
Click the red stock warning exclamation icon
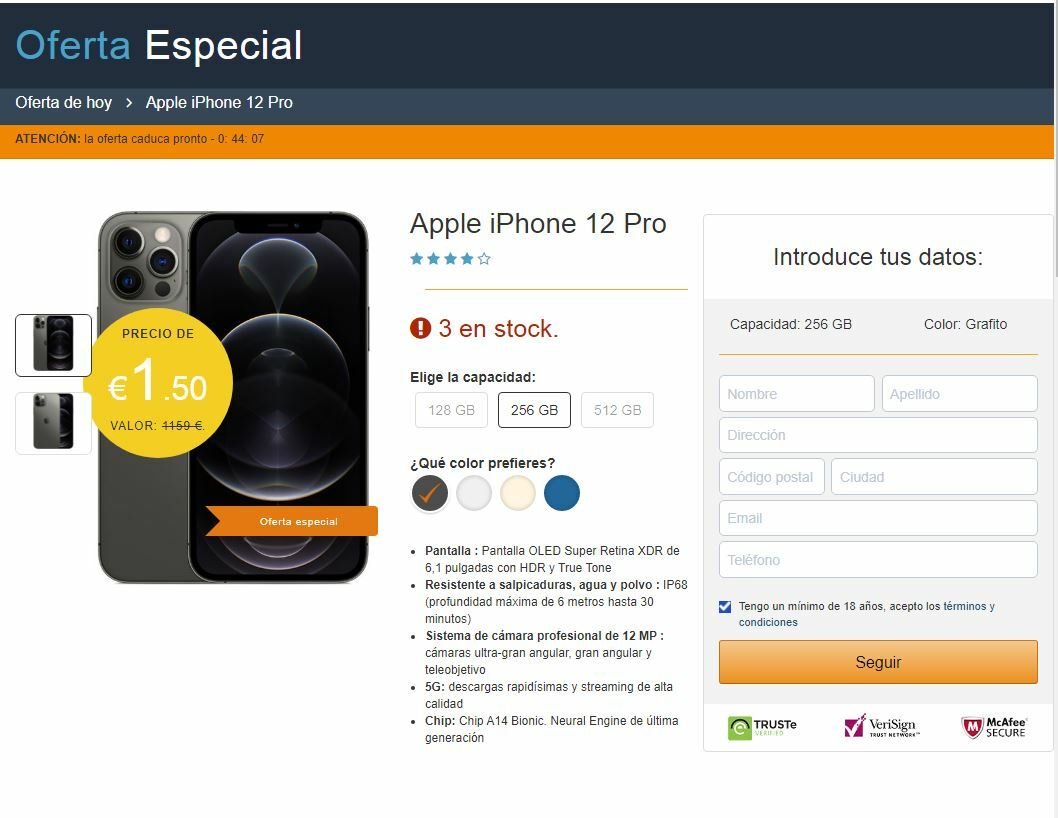tap(420, 329)
